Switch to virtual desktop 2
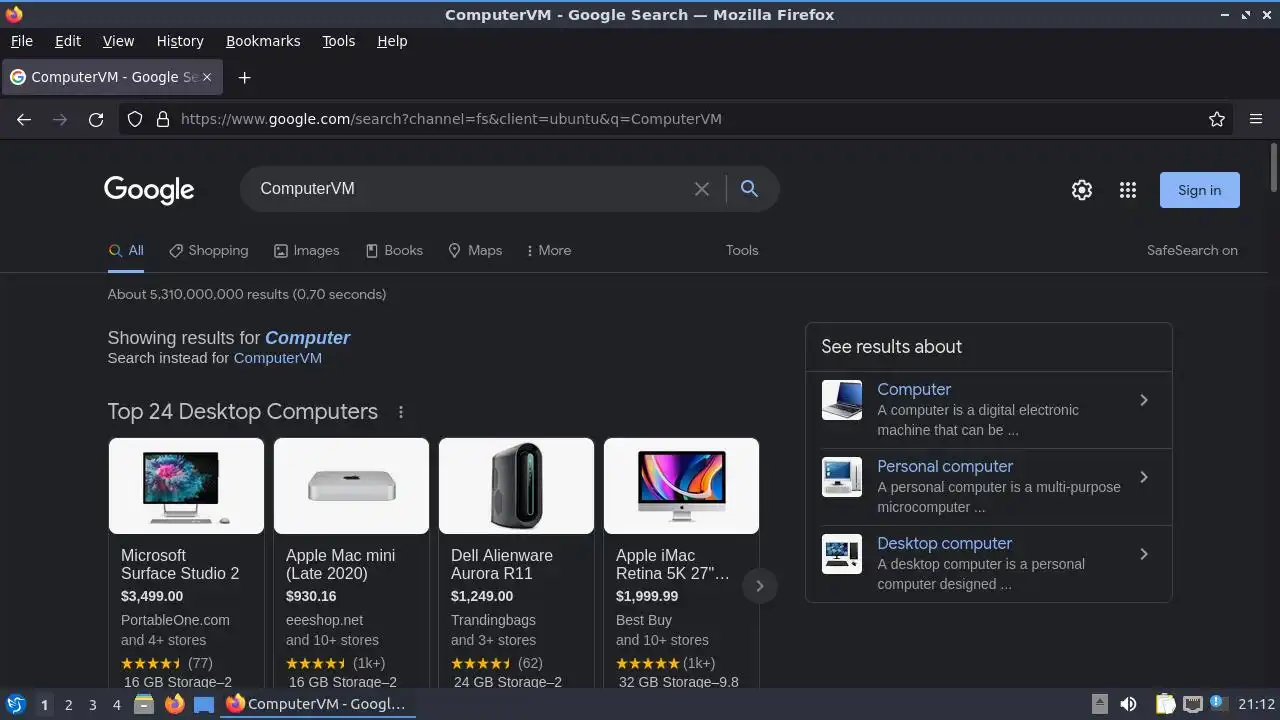The image size is (1280, 720). (x=68, y=705)
